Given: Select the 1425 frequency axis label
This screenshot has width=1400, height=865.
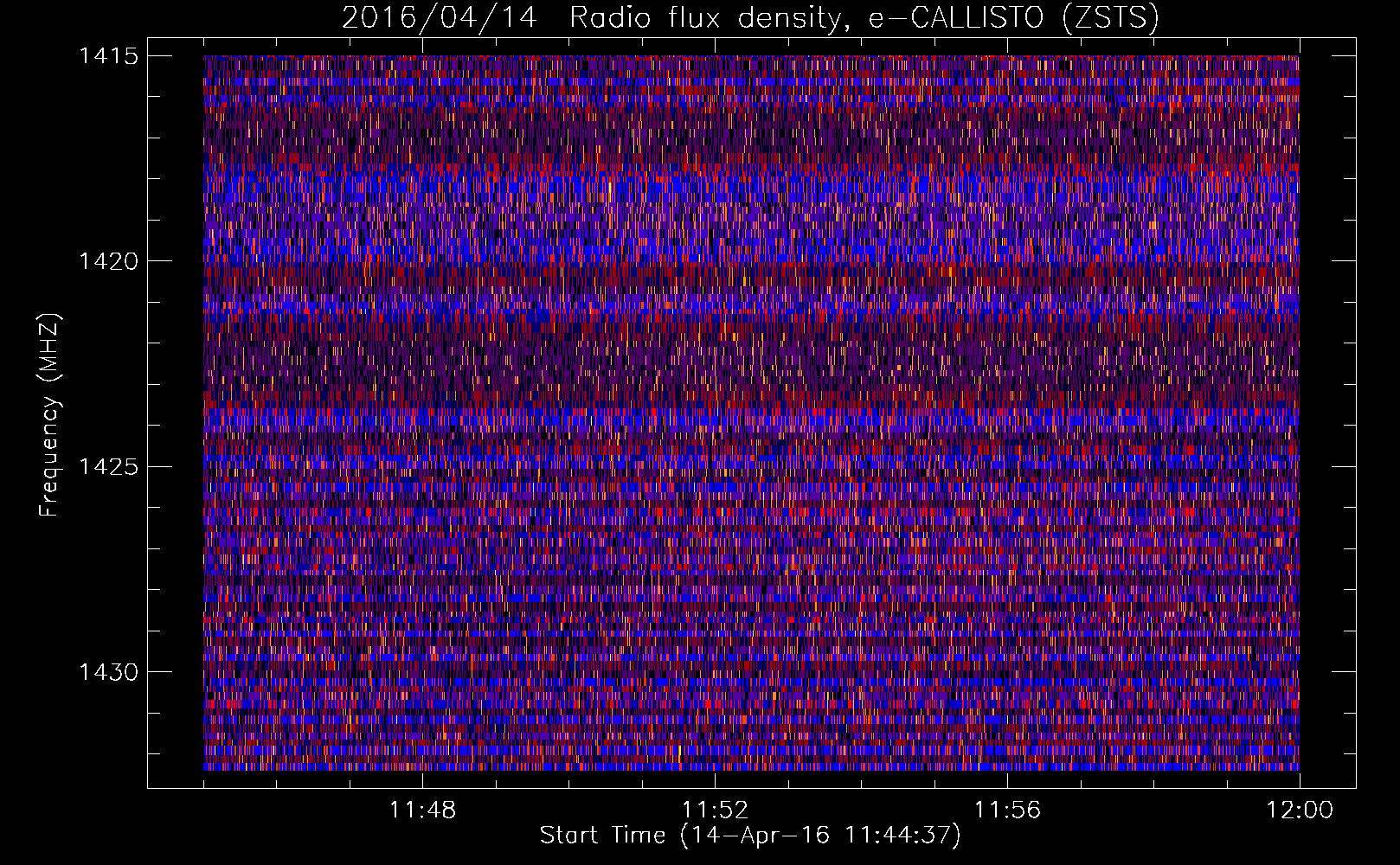Looking at the screenshot, I should coord(108,467).
